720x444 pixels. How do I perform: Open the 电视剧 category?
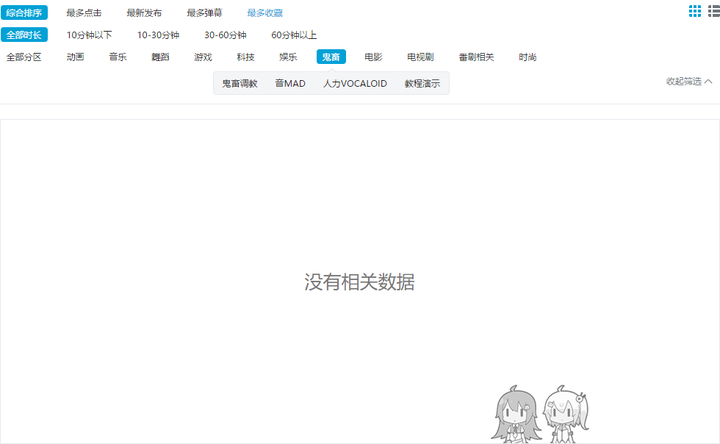click(x=421, y=57)
